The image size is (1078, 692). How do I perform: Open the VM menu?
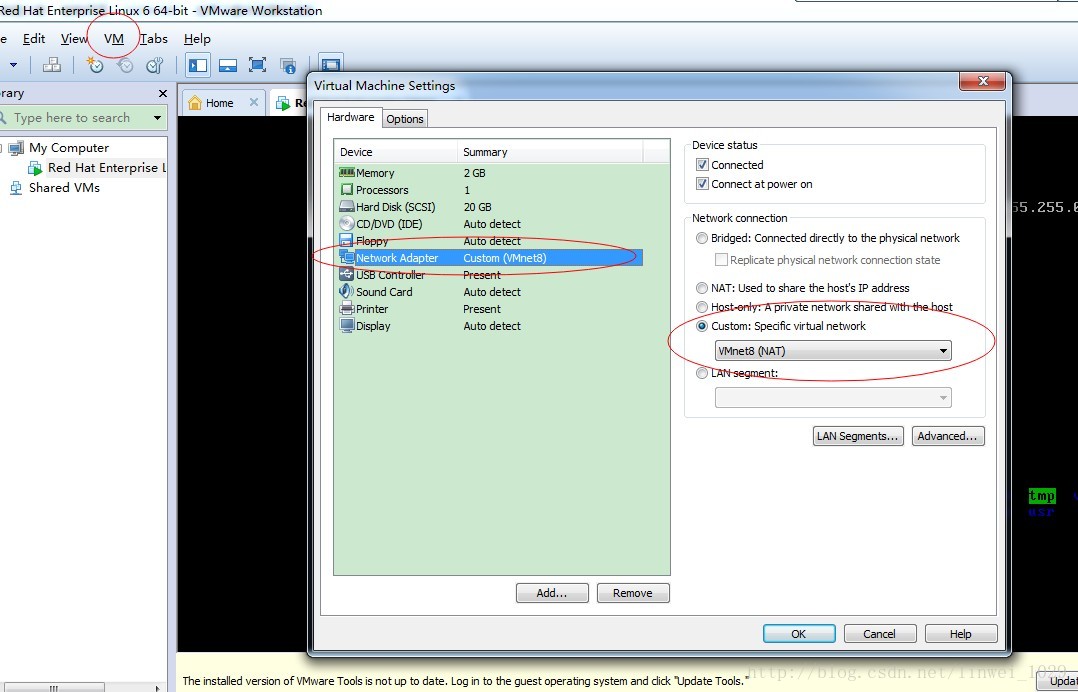114,38
